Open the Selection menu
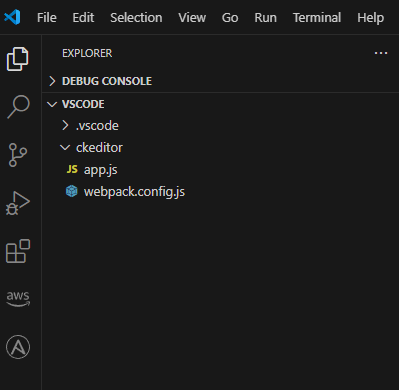 coord(136,17)
